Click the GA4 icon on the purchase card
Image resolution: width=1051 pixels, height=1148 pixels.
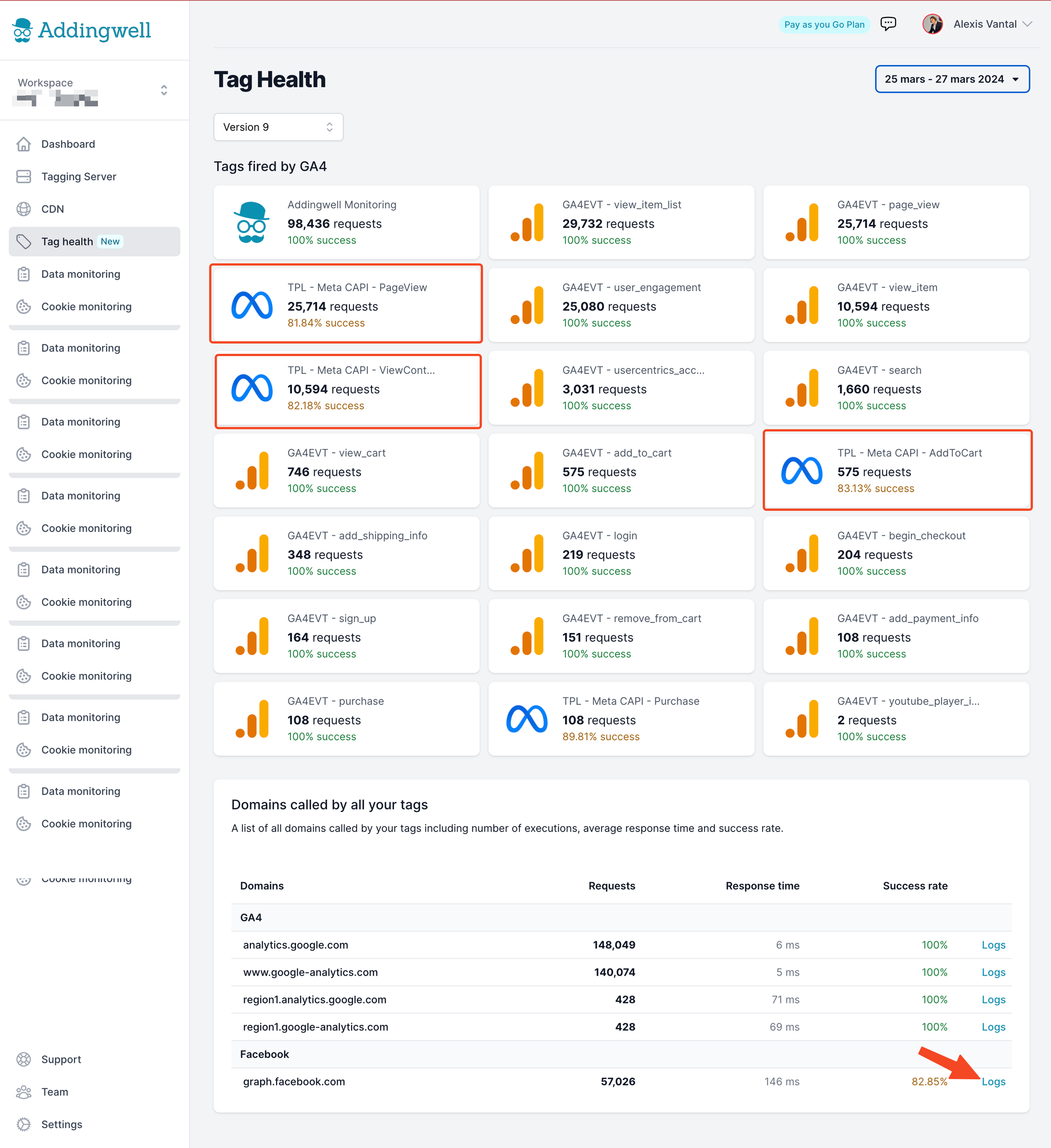pos(252,719)
